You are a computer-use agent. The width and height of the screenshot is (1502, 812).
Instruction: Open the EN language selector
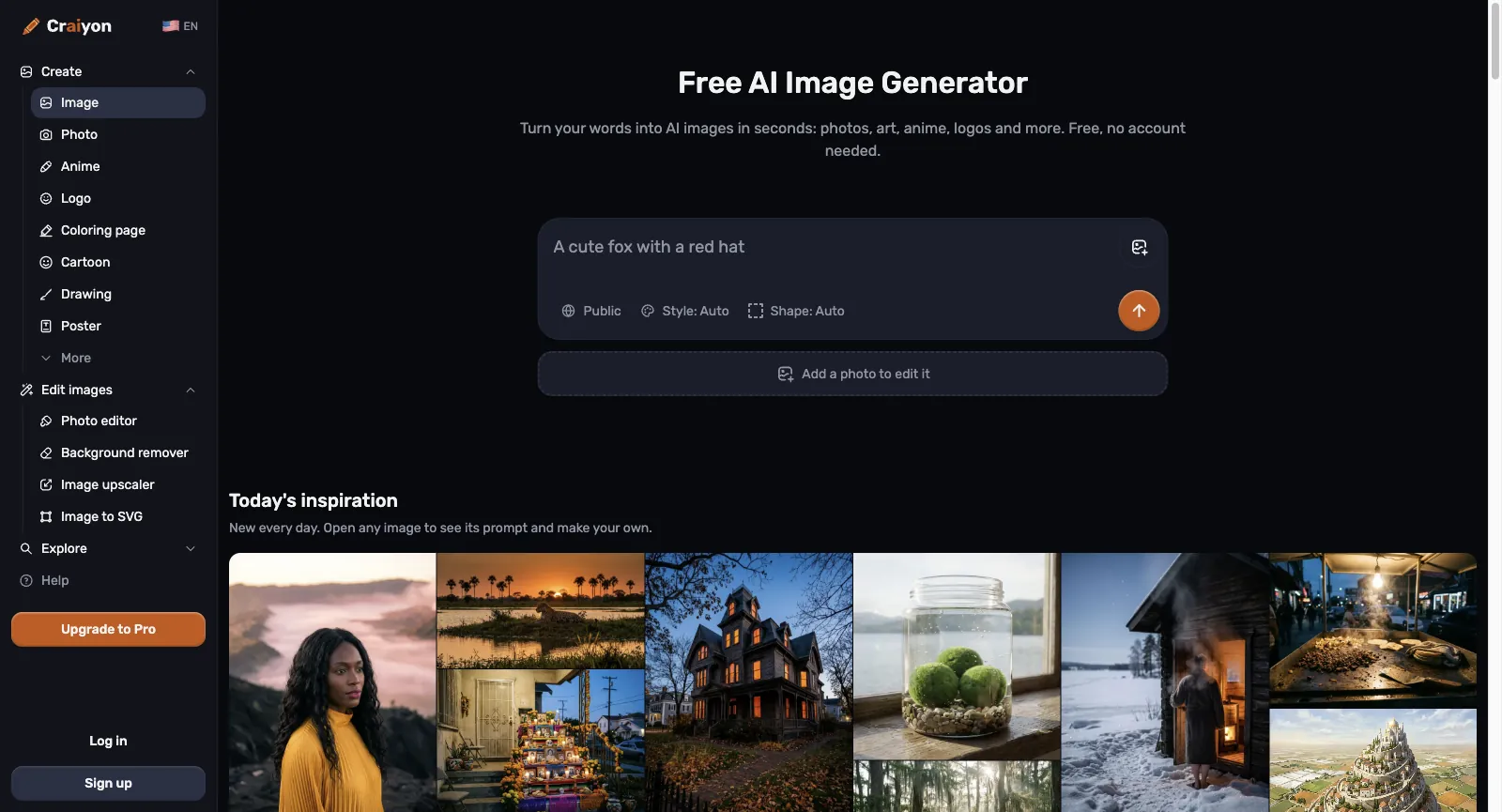pyautogui.click(x=180, y=26)
